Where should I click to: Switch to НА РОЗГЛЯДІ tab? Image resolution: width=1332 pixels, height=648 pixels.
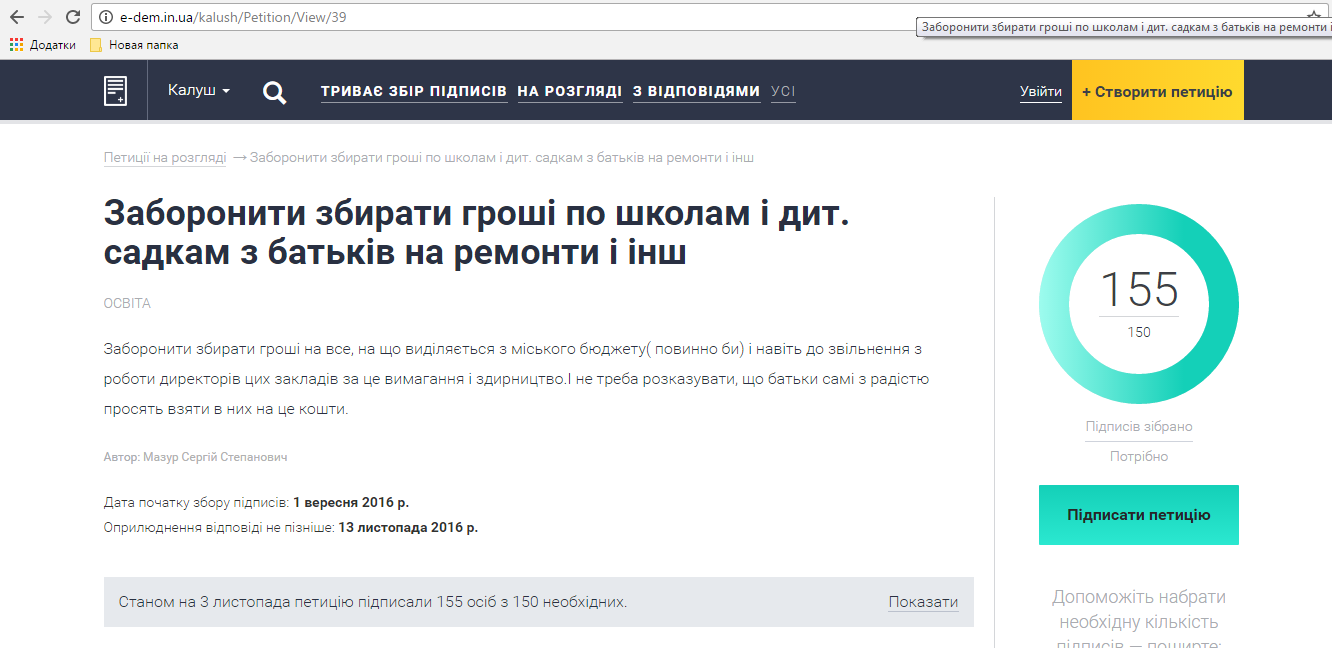point(569,92)
